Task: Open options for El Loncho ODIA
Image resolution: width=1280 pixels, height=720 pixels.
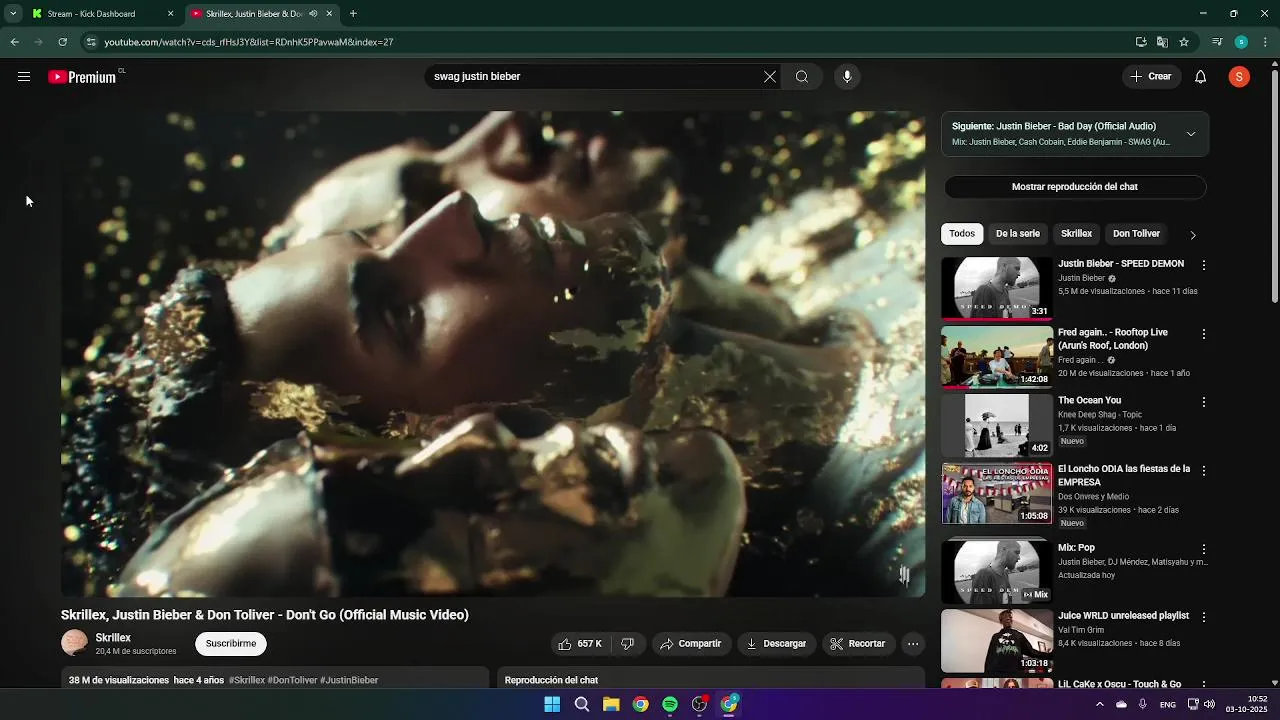Action: point(1204,470)
